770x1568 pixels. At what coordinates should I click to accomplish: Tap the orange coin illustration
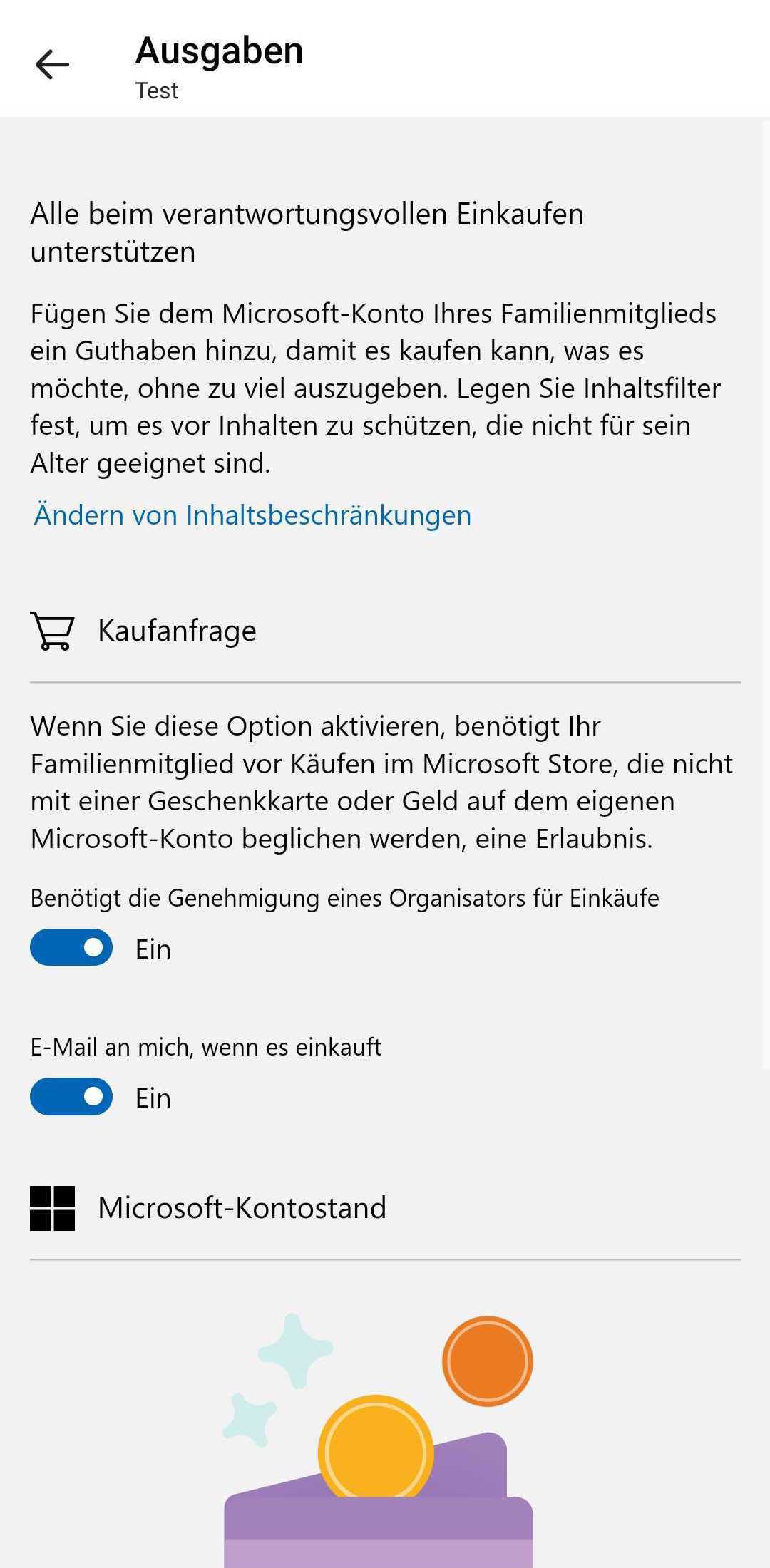point(488,1361)
